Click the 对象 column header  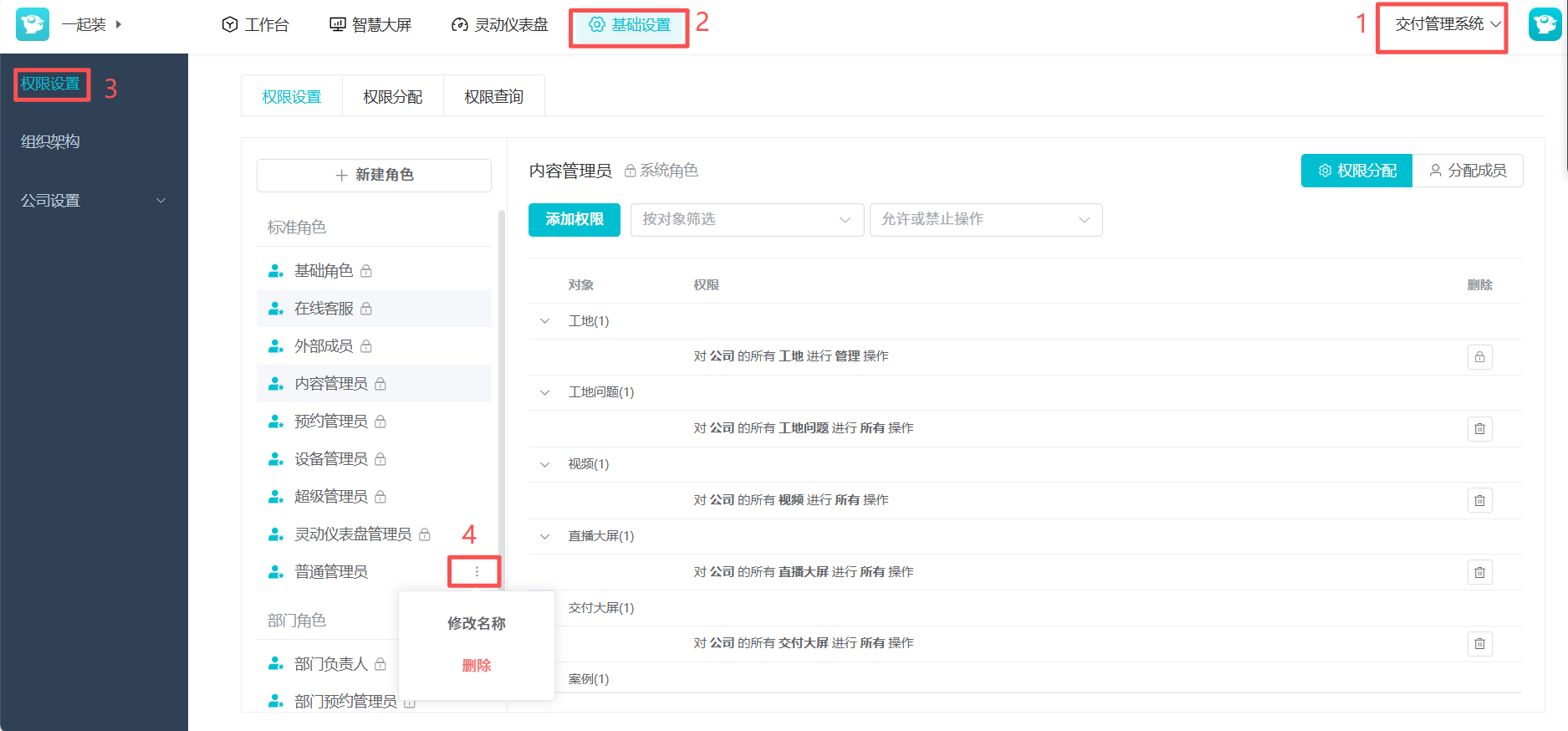pyautogui.click(x=581, y=285)
